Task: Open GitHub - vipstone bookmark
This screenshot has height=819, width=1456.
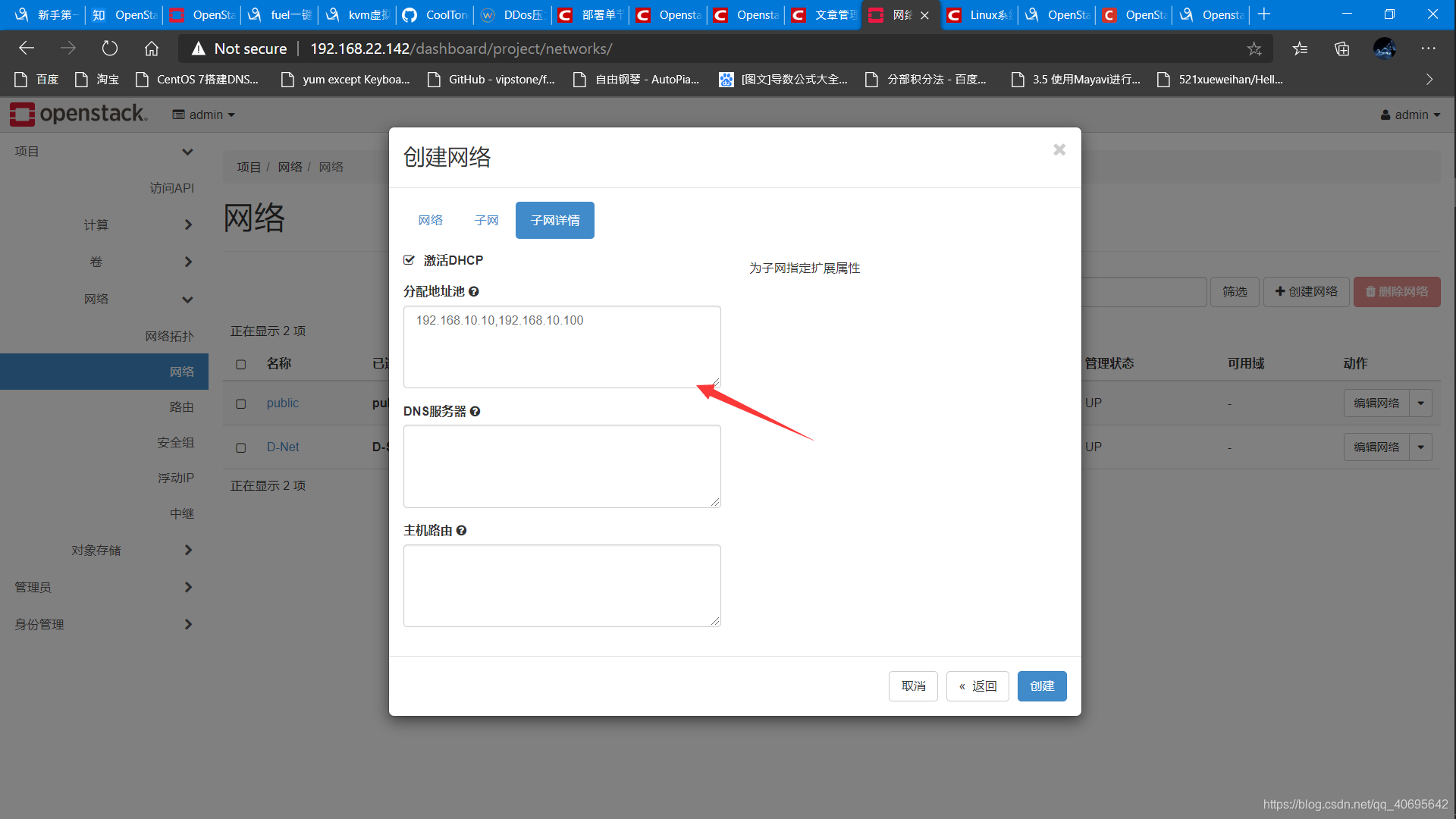Action: [x=491, y=80]
